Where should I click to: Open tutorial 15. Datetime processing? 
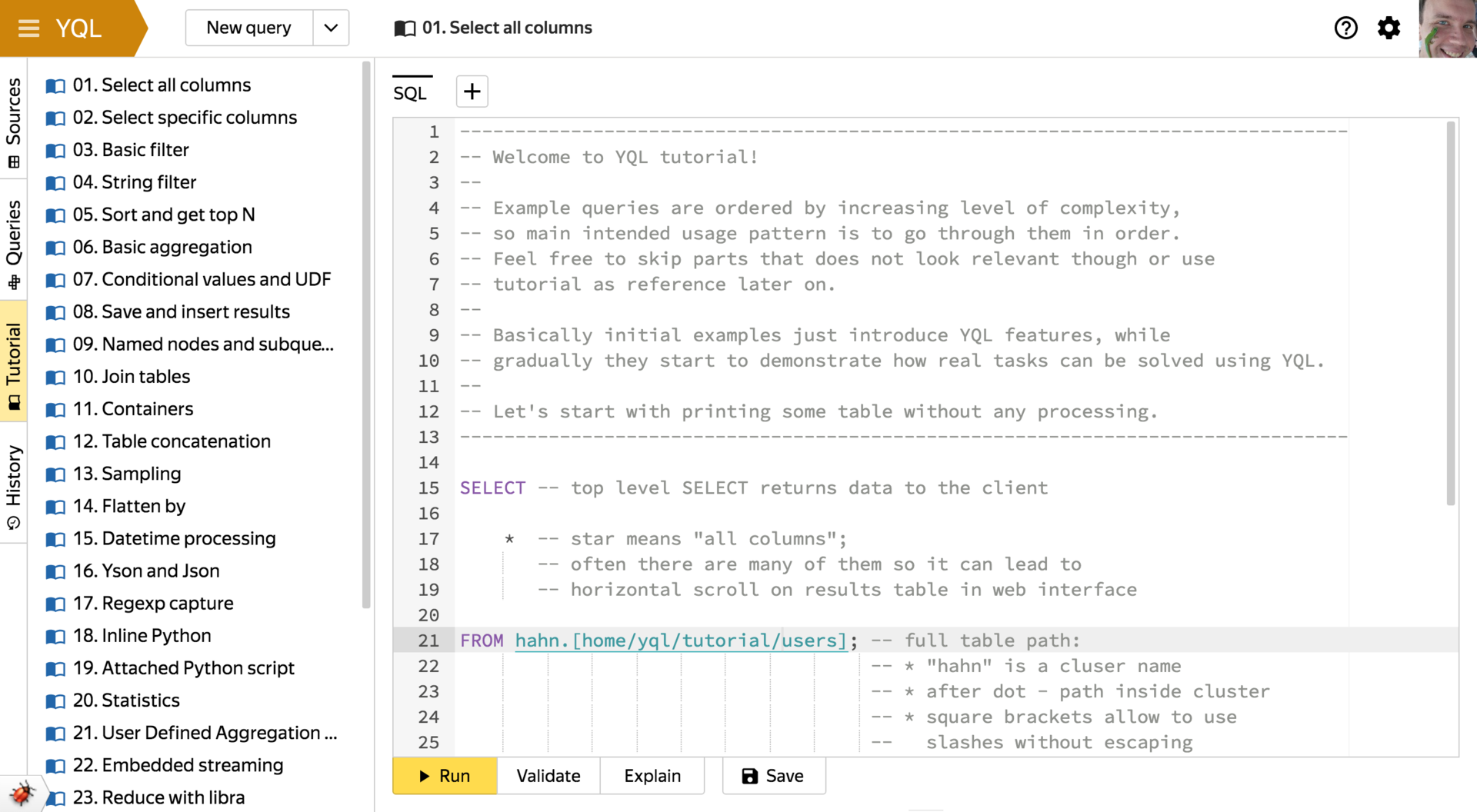[x=175, y=539]
